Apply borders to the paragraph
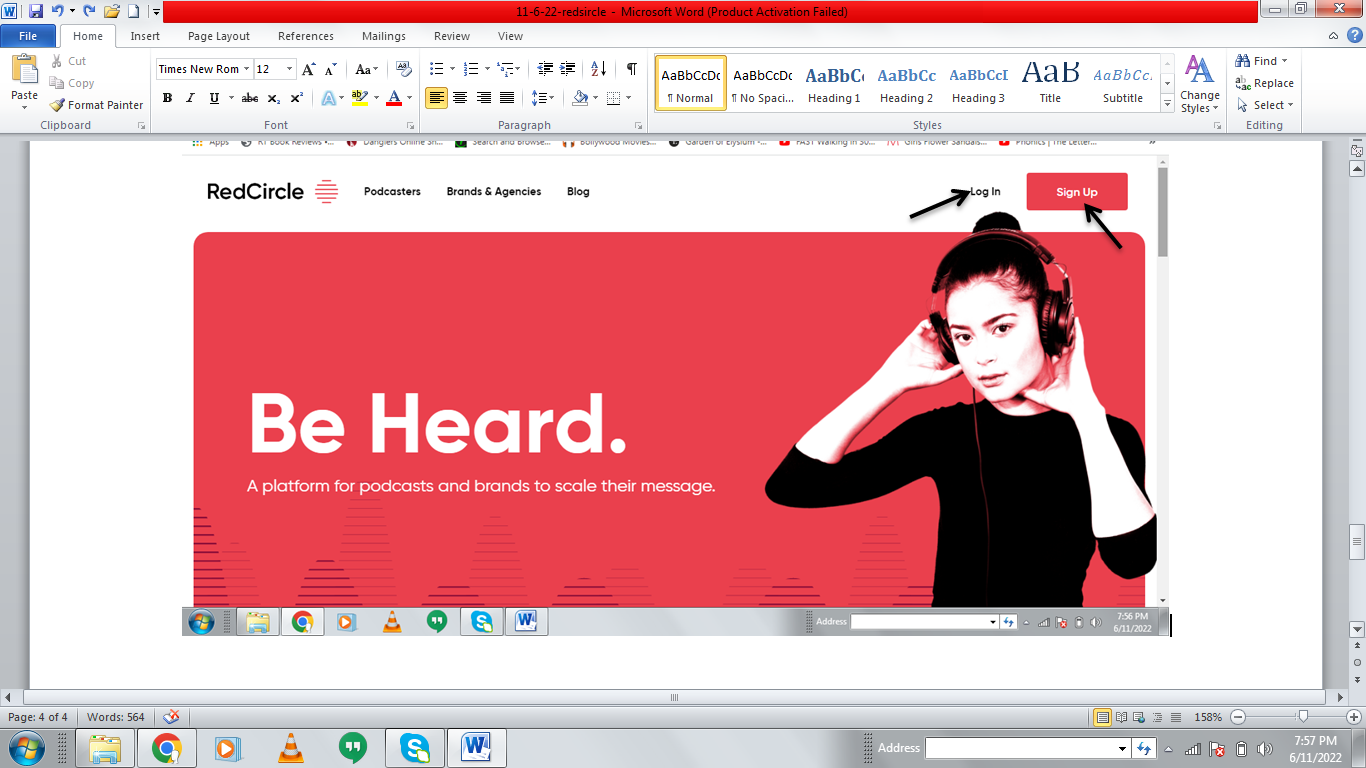The width and height of the screenshot is (1366, 768). click(x=613, y=98)
